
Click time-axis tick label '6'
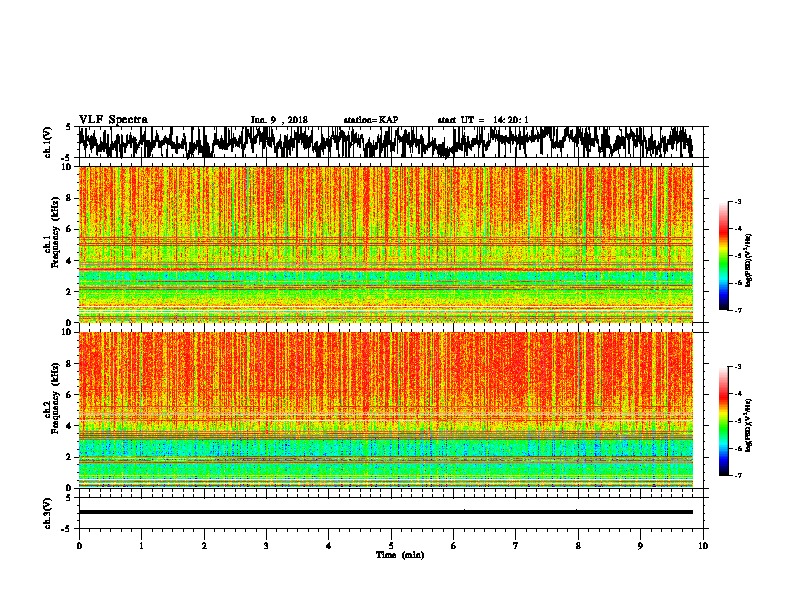(454, 546)
